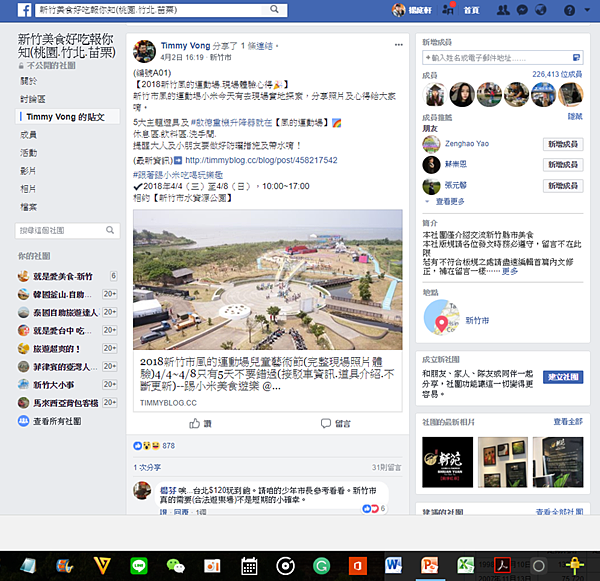Open Excel from the taskbar
600x581 pixels.
pyautogui.click(x=465, y=565)
